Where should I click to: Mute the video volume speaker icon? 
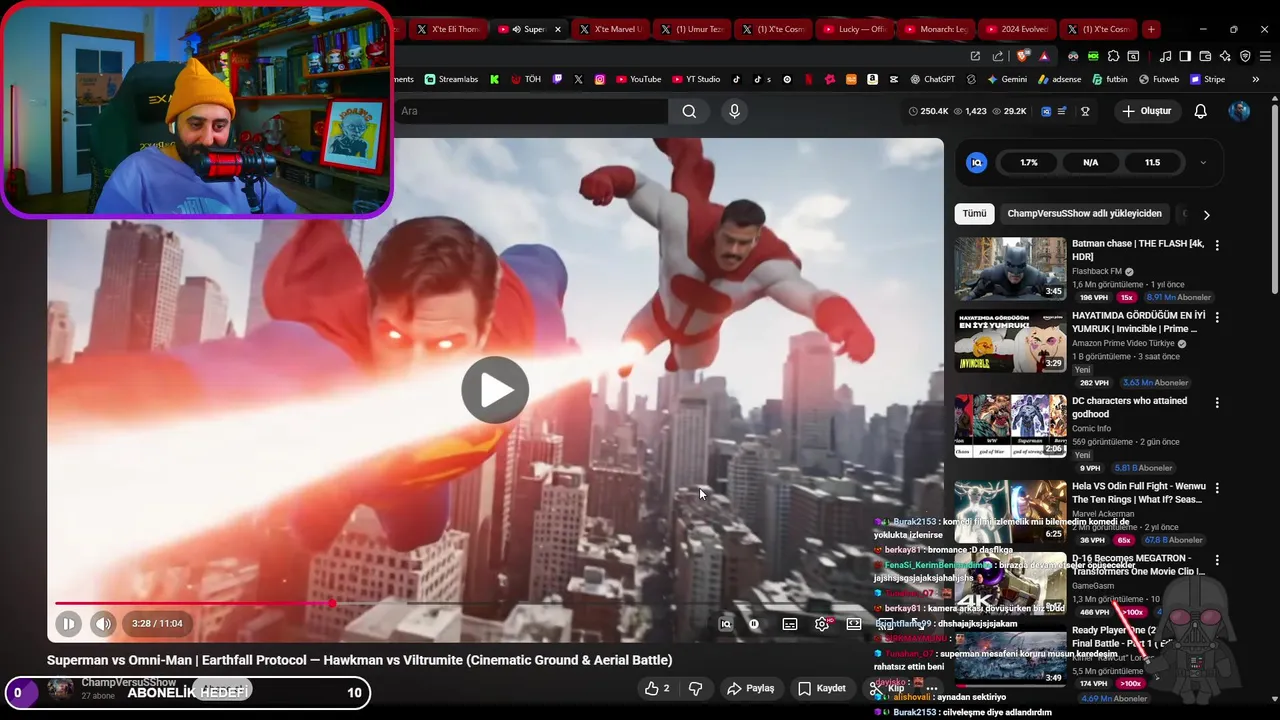[103, 624]
